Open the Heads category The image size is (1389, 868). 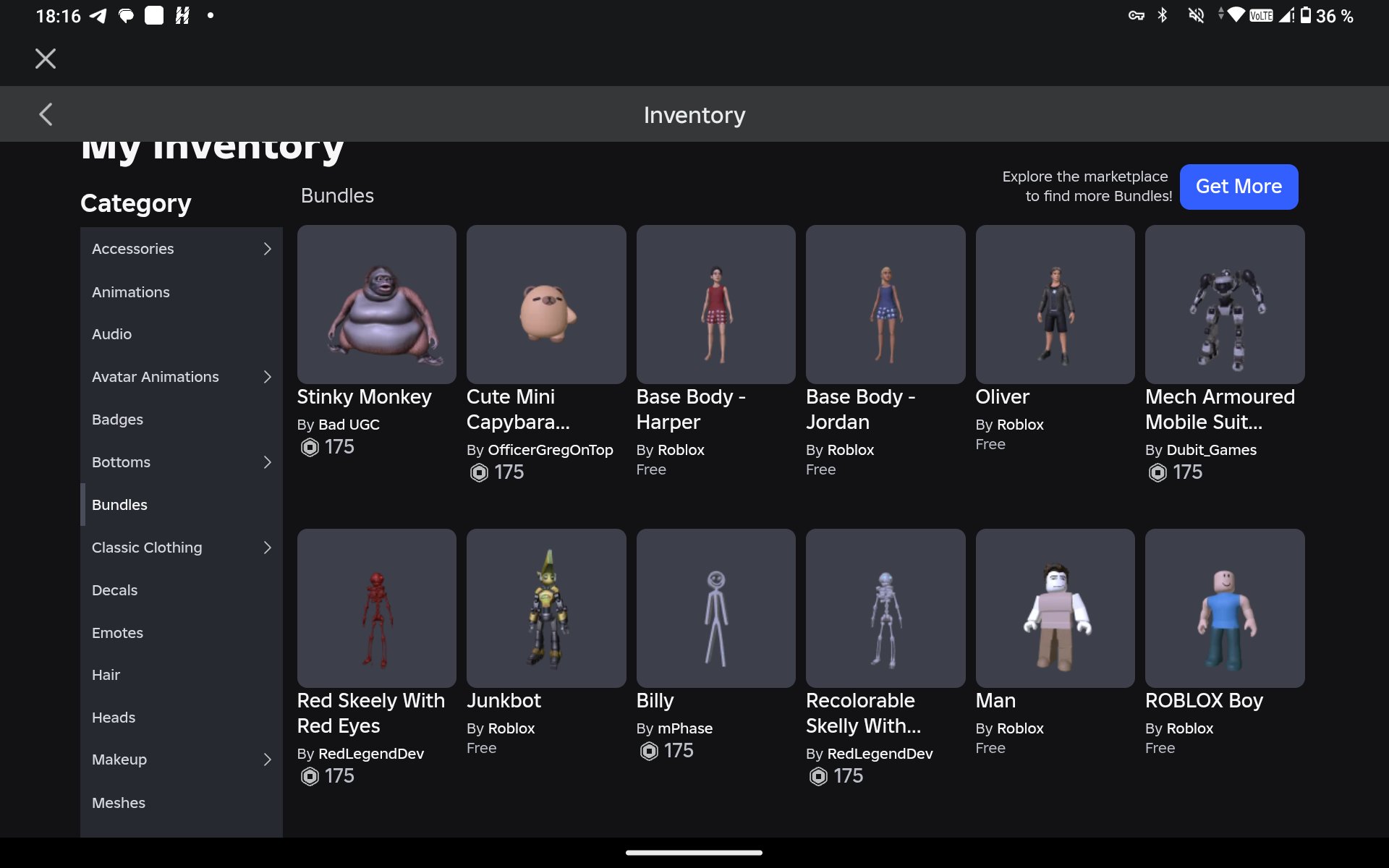click(x=181, y=718)
